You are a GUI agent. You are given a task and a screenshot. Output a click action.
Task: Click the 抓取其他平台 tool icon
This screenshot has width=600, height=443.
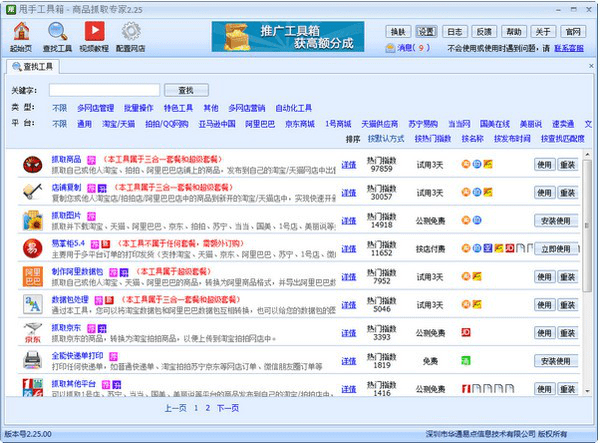click(33, 387)
